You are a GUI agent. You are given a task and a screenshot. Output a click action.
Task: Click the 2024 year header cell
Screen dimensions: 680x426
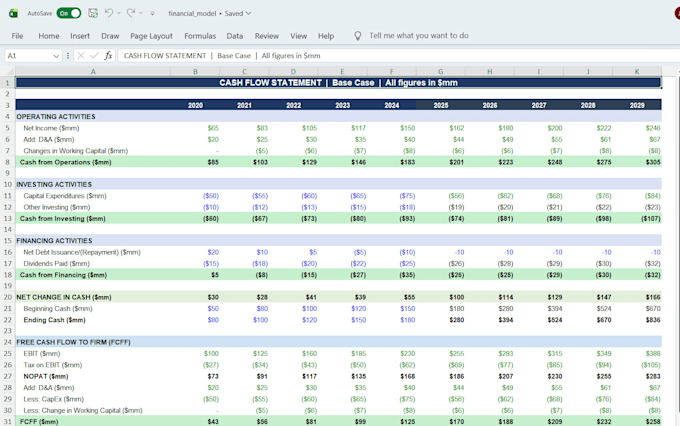pyautogui.click(x=392, y=105)
